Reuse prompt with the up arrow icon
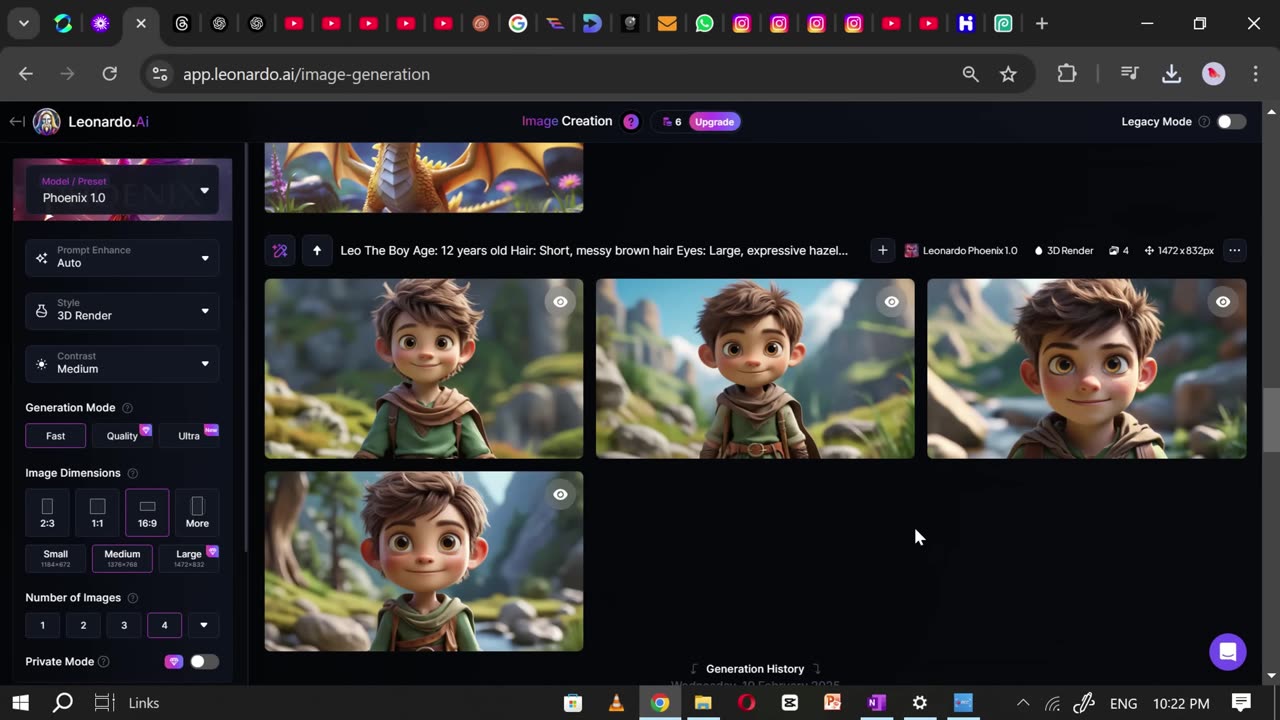The width and height of the screenshot is (1280, 720). (x=317, y=251)
